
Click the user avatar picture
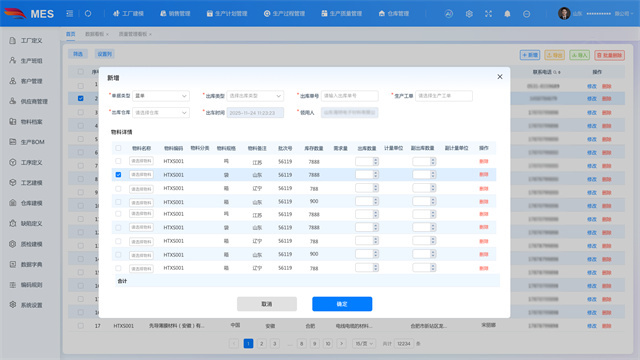point(564,13)
